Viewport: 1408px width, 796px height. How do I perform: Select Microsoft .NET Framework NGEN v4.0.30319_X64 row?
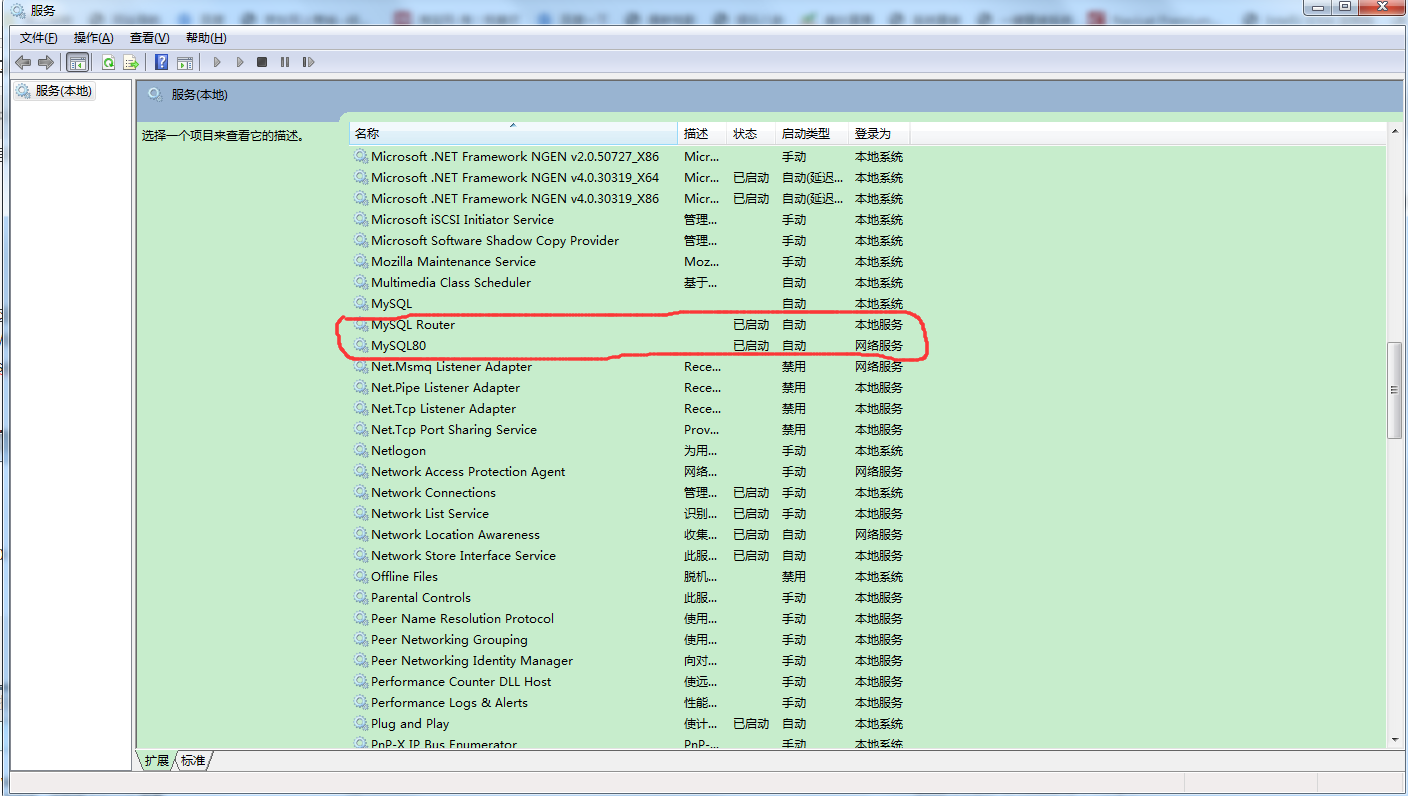[629, 178]
